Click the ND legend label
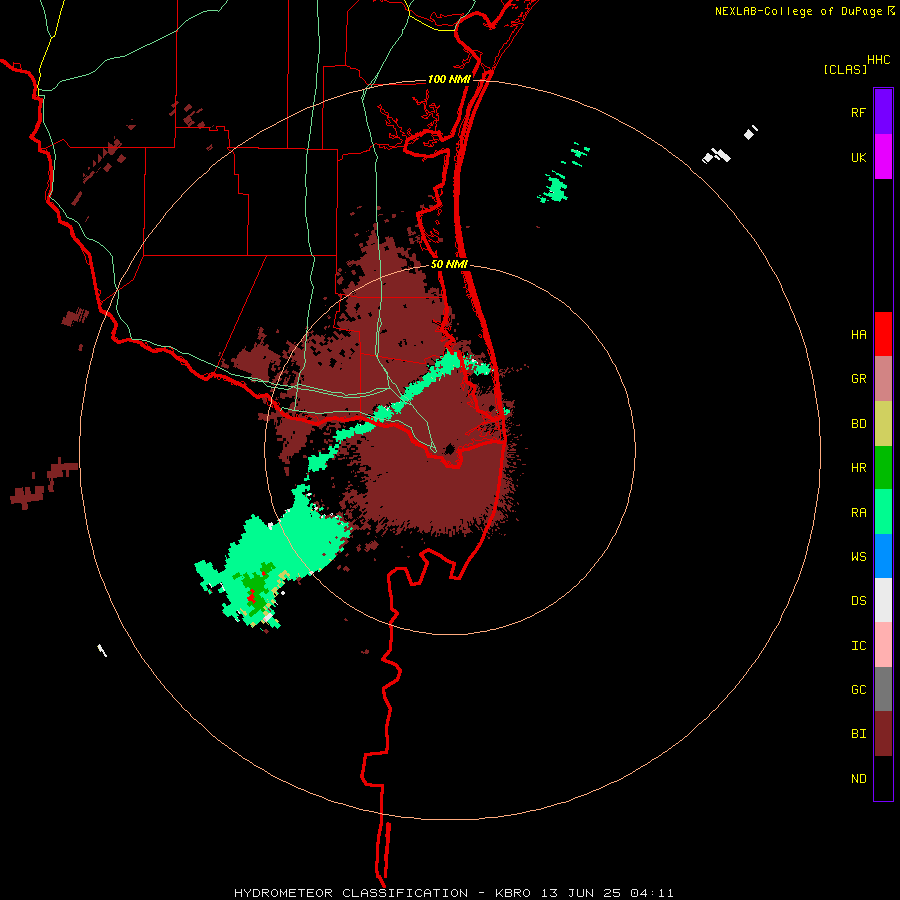The height and width of the screenshot is (900, 900). tap(858, 779)
